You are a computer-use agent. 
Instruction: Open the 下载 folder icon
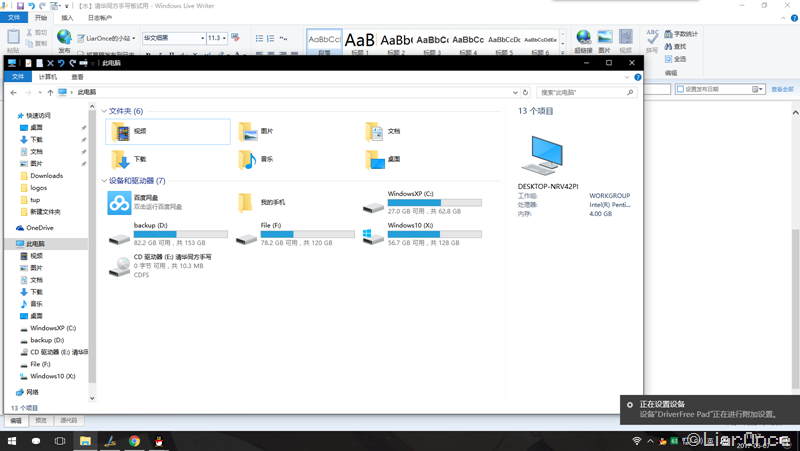(x=121, y=160)
